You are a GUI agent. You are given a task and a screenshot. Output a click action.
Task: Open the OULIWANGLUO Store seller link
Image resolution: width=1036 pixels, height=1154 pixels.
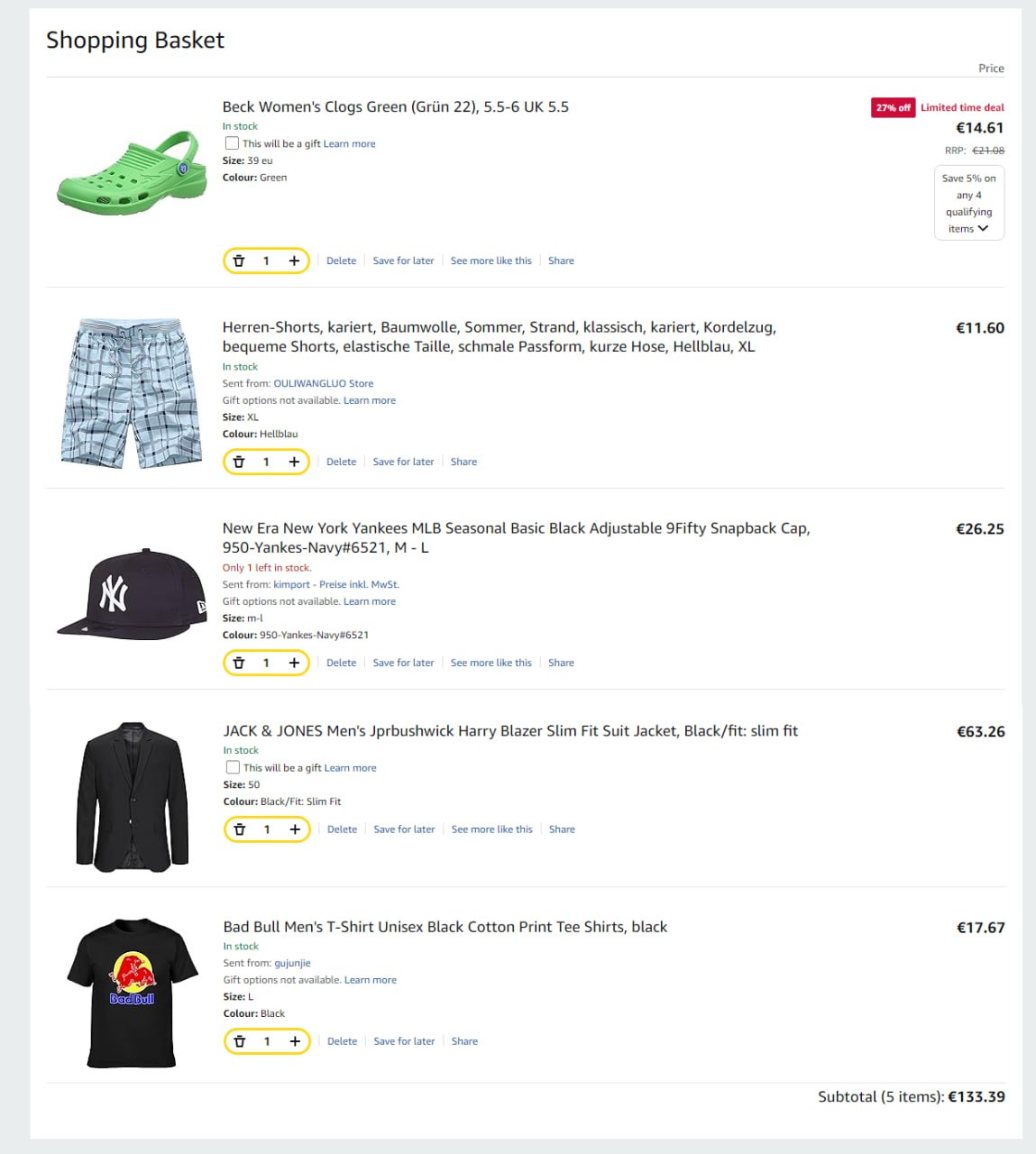323,383
